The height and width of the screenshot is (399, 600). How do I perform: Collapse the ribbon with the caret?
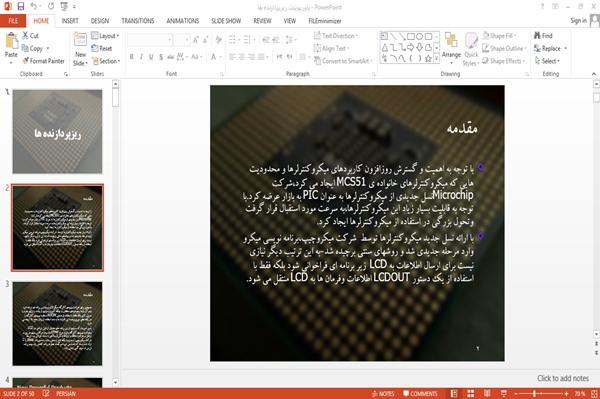[594, 73]
